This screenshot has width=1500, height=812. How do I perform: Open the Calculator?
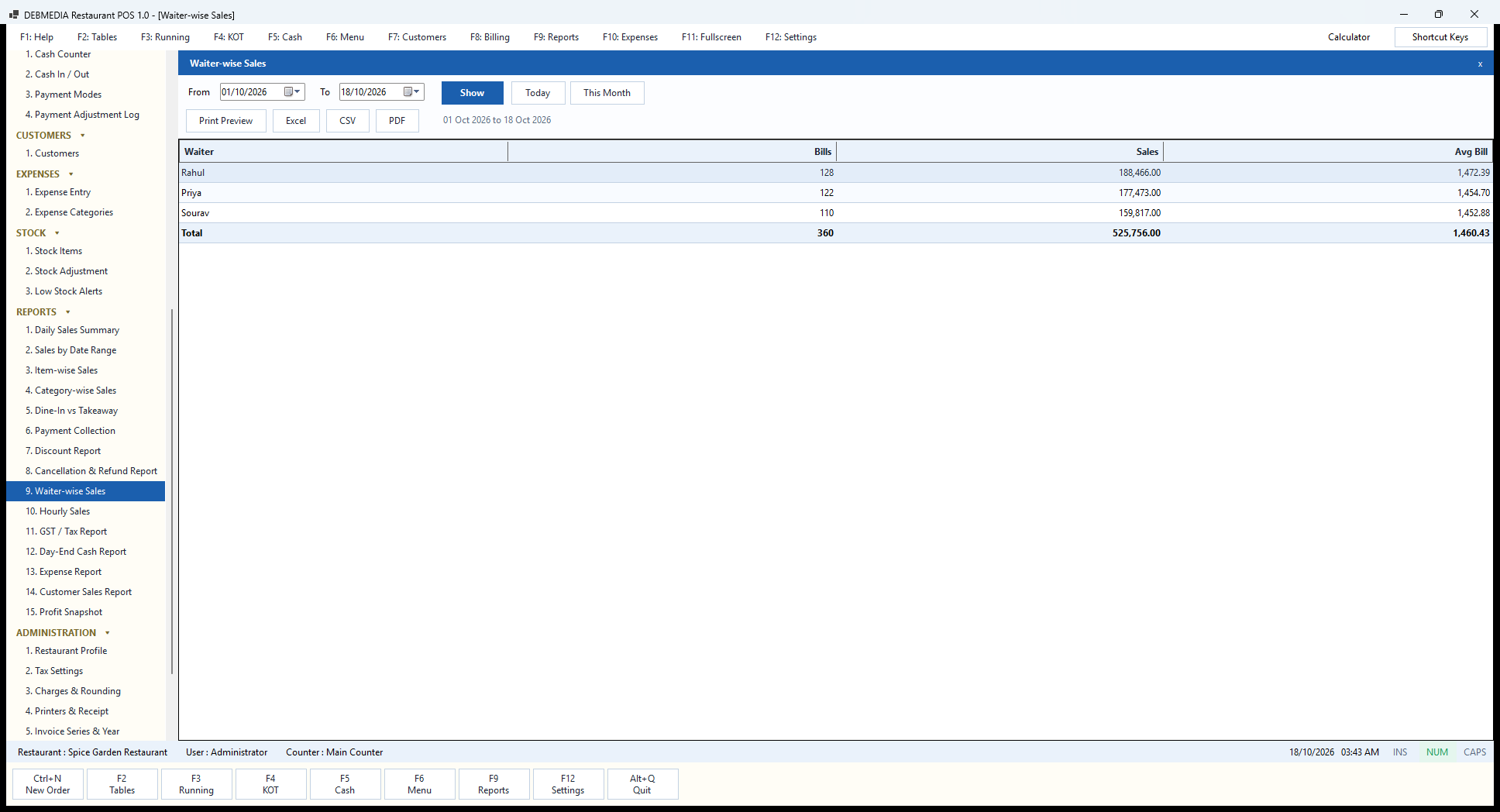click(x=1348, y=37)
